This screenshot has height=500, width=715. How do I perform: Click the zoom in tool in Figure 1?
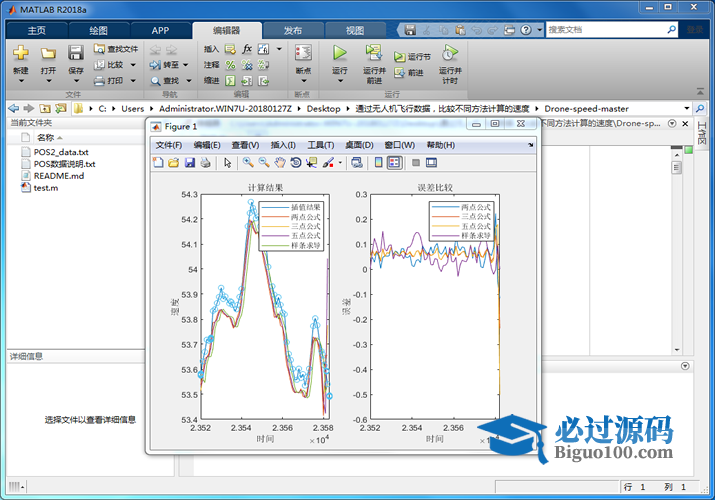(248, 162)
